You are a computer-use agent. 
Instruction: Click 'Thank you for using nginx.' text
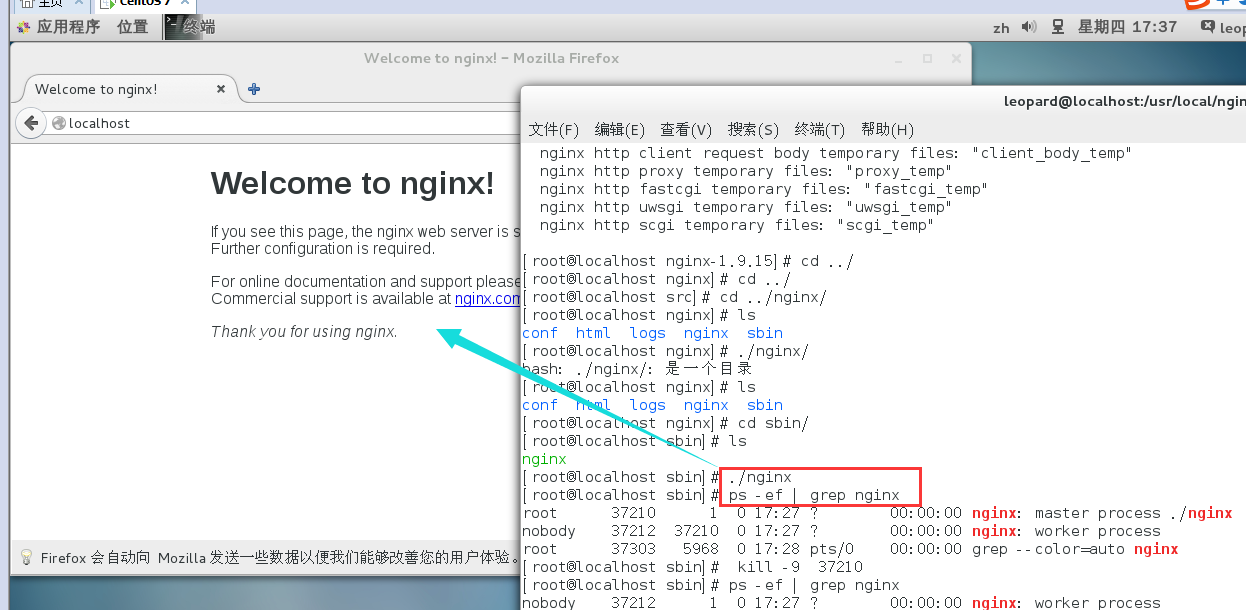pos(304,331)
